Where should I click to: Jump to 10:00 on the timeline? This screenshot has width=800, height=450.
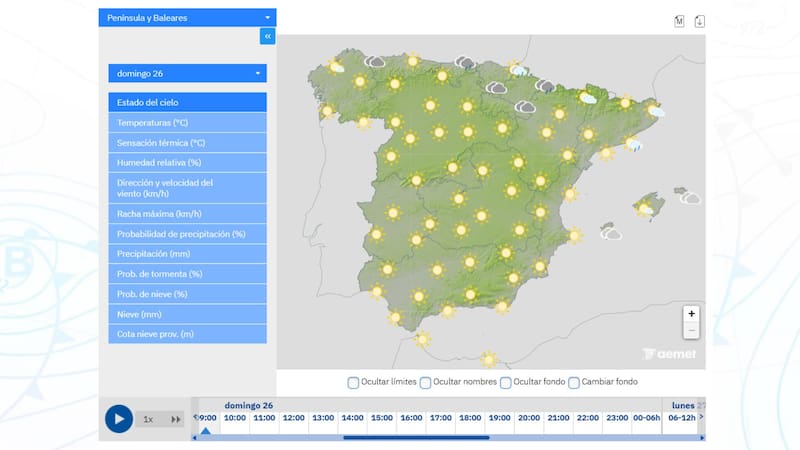[235, 418]
